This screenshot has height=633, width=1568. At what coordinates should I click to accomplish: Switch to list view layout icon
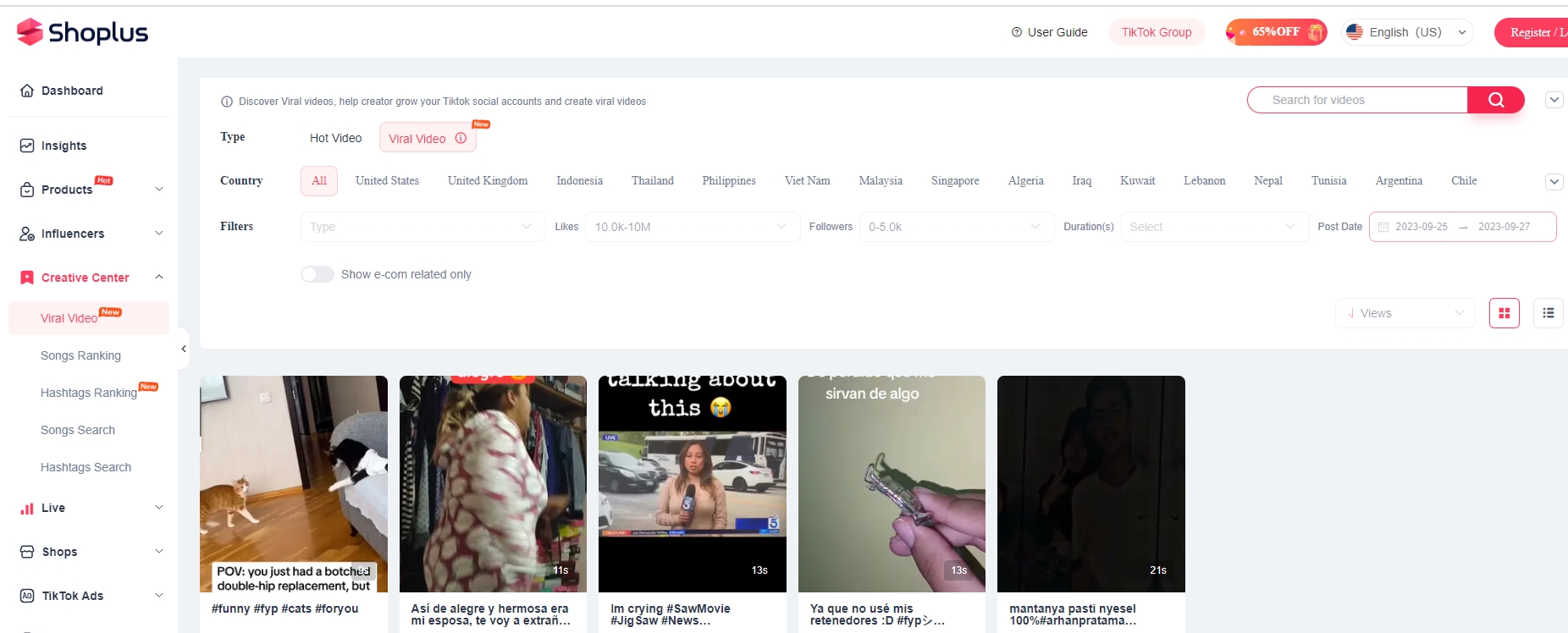(x=1549, y=313)
